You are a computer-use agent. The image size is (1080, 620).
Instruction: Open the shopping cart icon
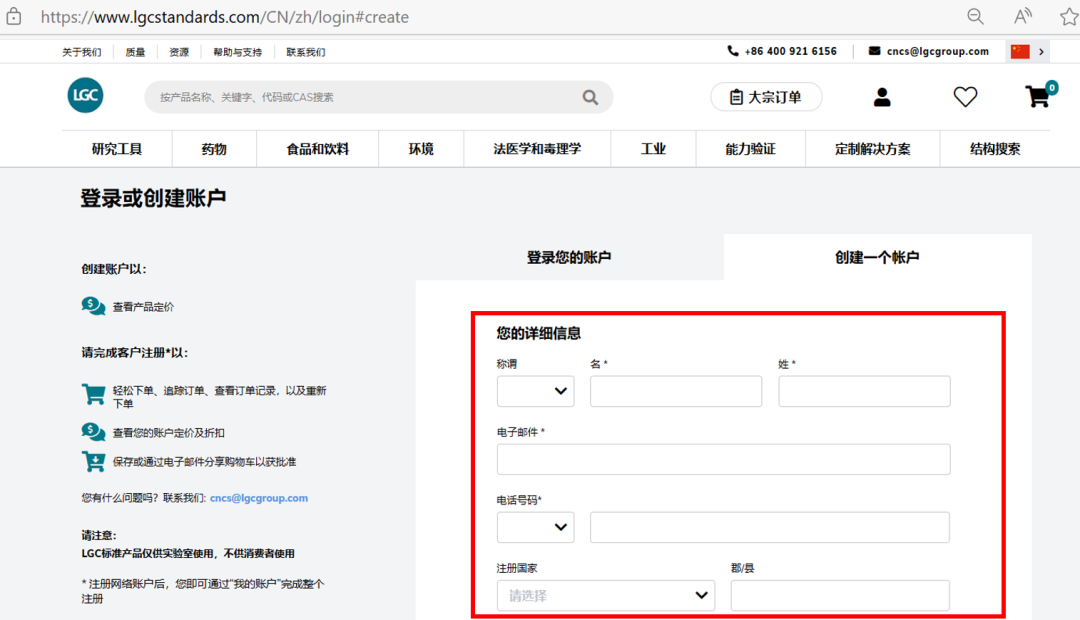1037,97
